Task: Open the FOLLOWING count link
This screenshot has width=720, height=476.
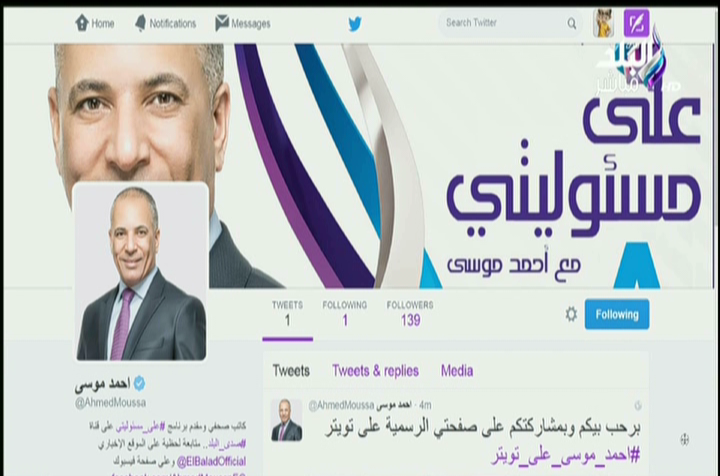Action: pyautogui.click(x=344, y=314)
